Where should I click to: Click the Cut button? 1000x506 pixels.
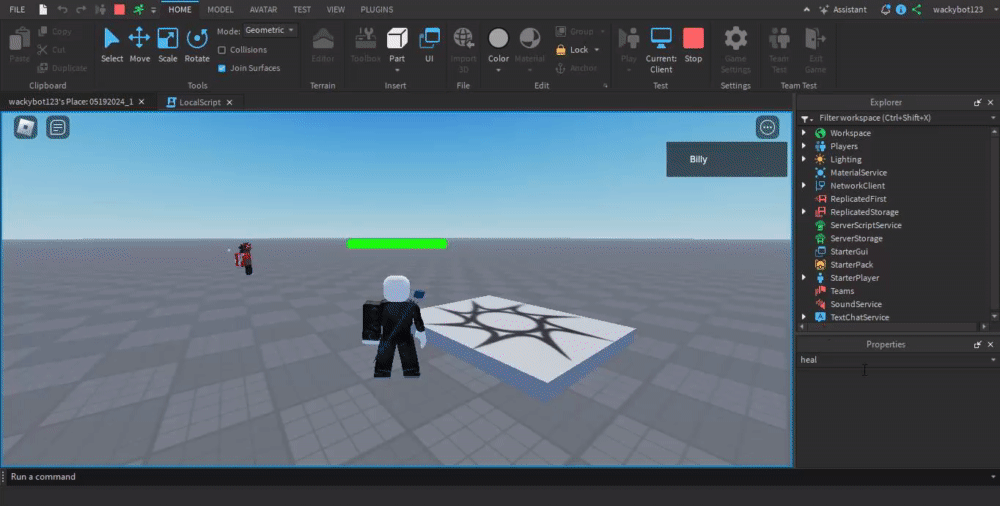tap(52, 50)
